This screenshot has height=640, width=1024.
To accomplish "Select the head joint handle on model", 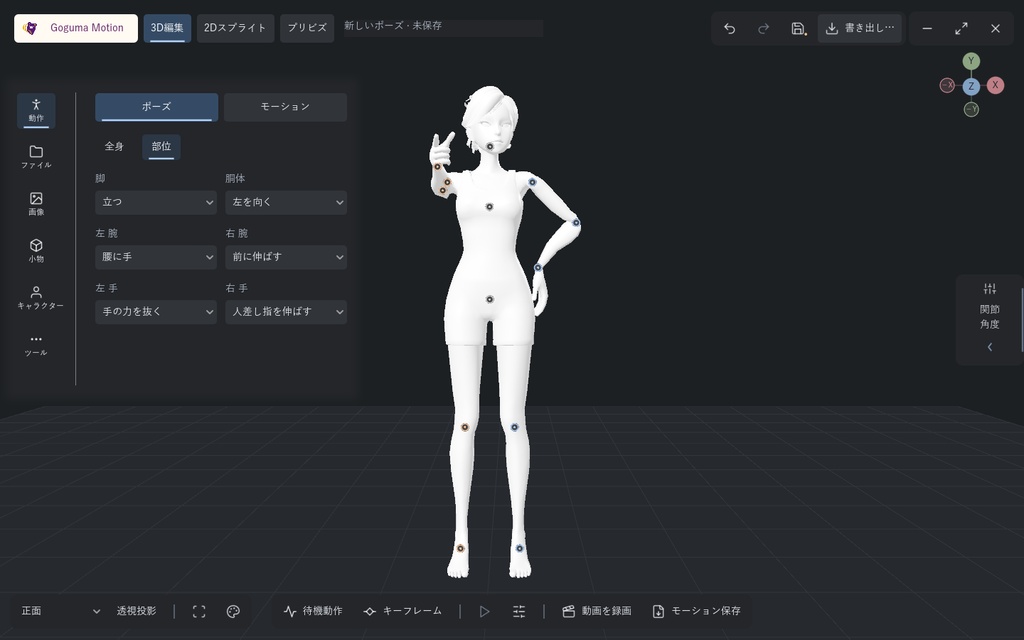I will (490, 147).
